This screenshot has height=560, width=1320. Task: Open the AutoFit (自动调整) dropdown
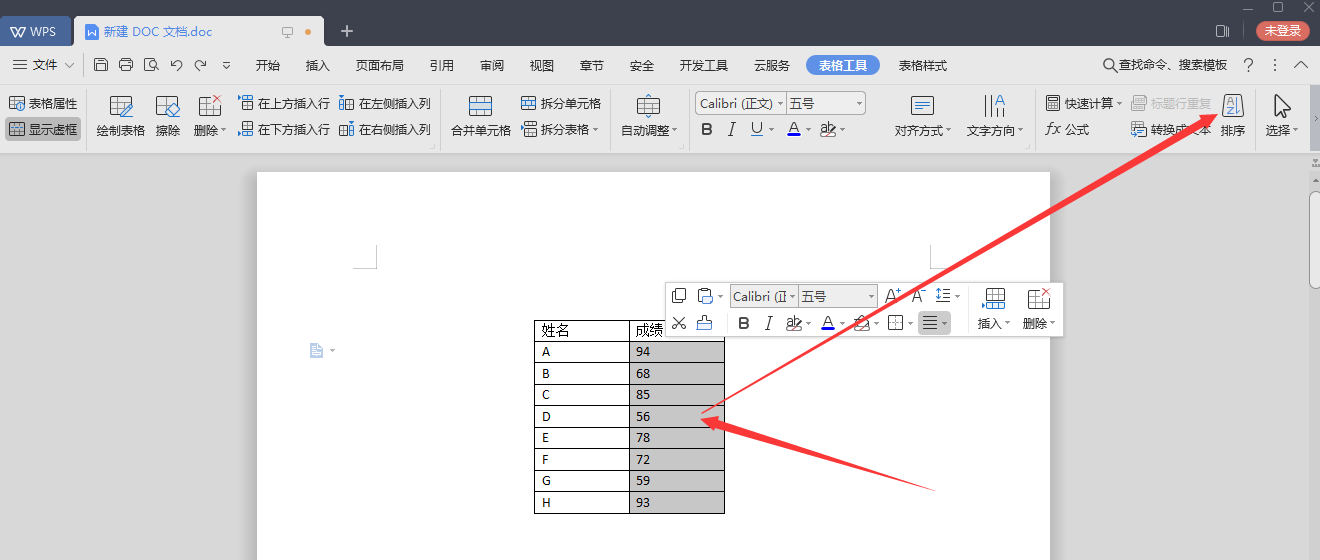(649, 116)
